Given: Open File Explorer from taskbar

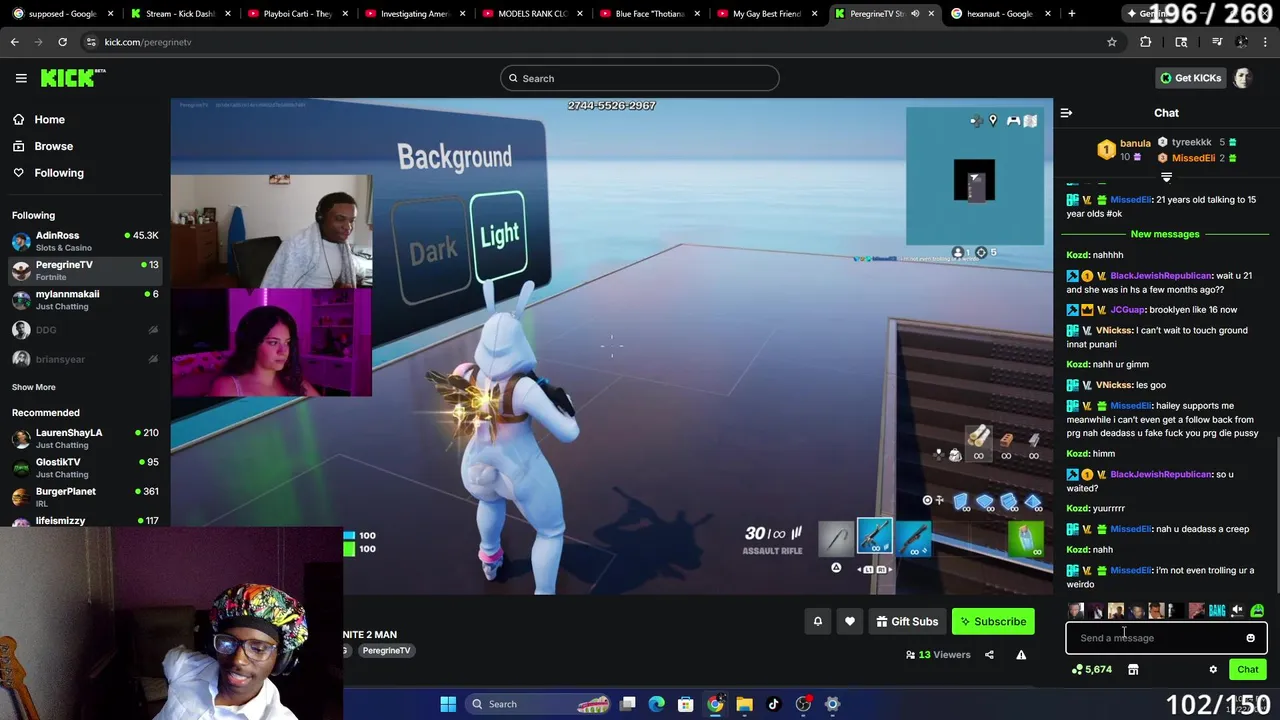Looking at the screenshot, I should pos(744,704).
